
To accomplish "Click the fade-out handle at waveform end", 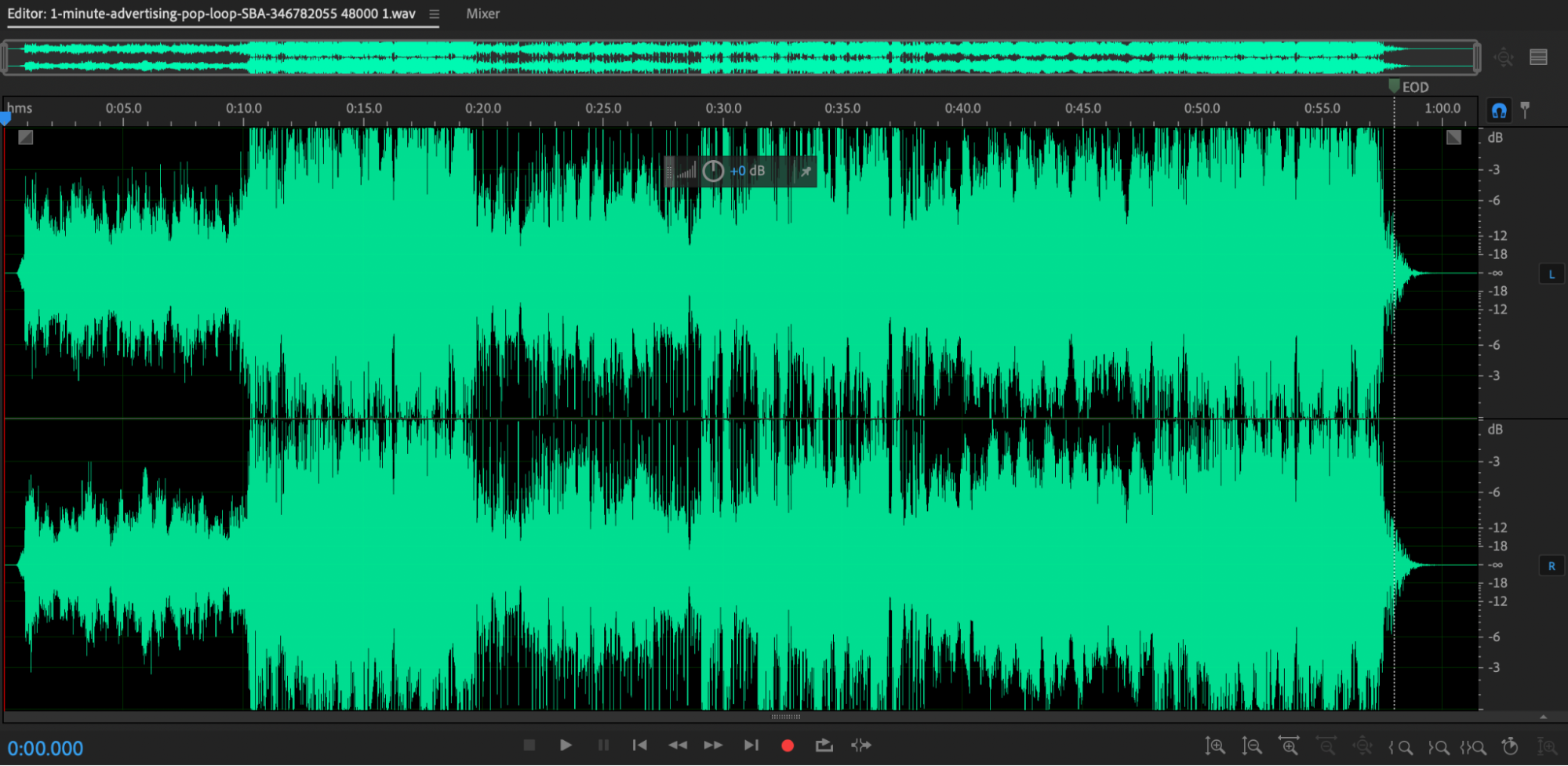I will [1453, 137].
